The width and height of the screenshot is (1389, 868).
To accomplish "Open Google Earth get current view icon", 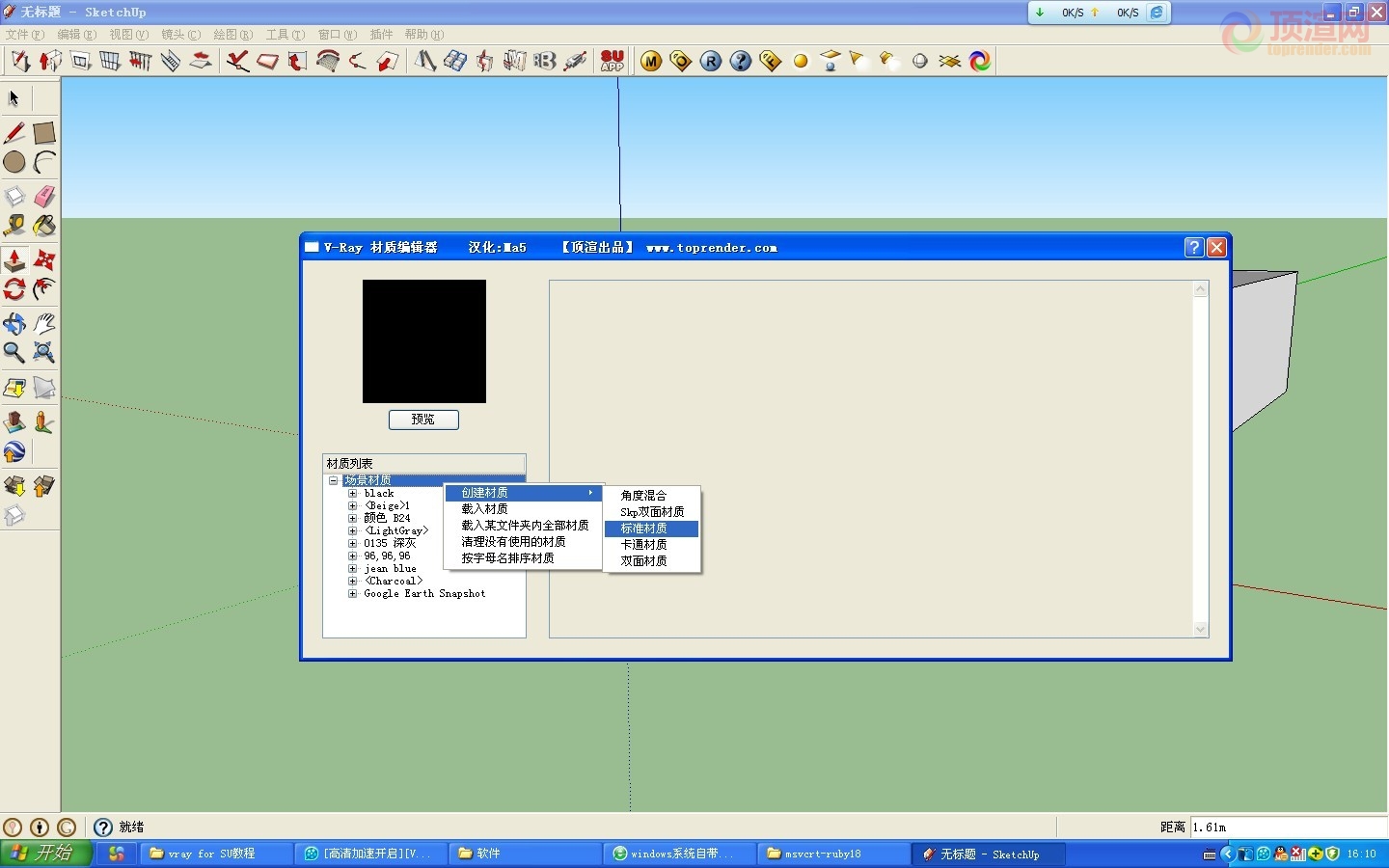I will pyautogui.click(x=14, y=452).
